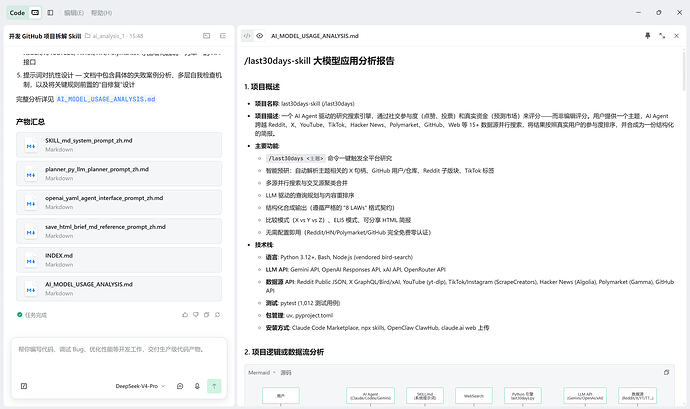This screenshot has height=409, width=690.
Task: Copy the Mermaid diagram with copy icon
Action: (666, 372)
